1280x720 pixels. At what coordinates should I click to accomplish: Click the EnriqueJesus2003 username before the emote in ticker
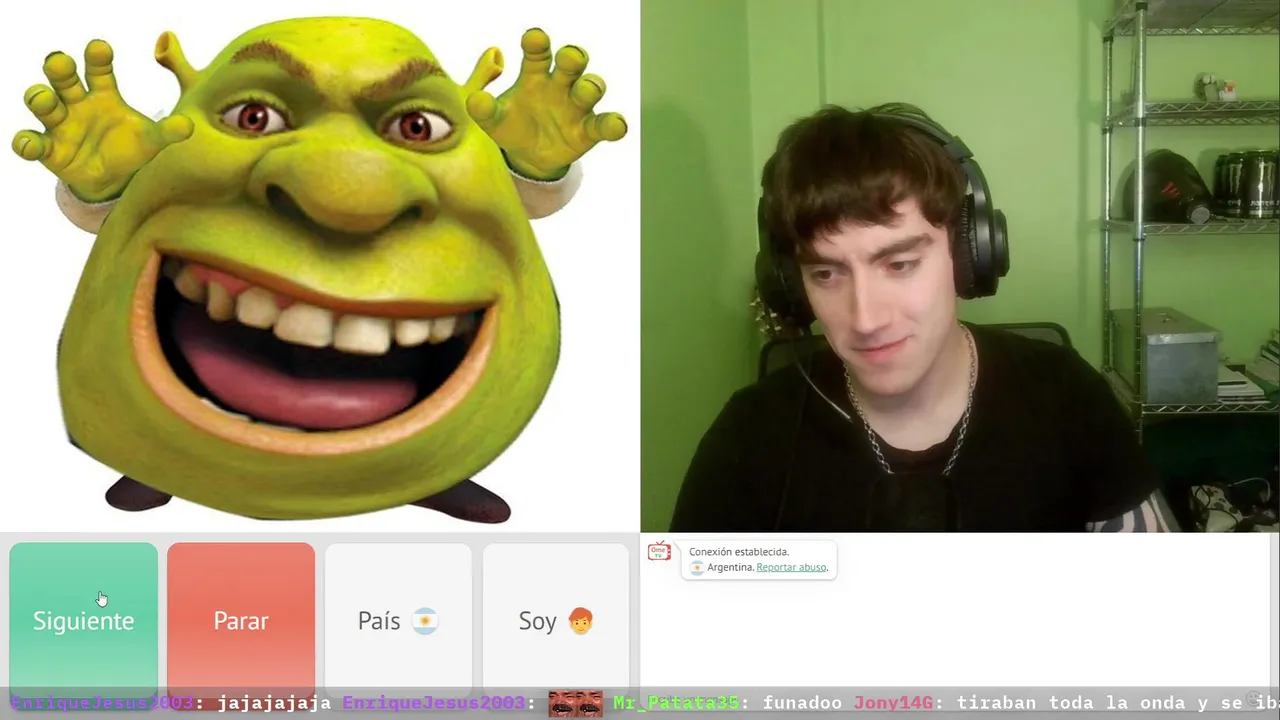click(x=433, y=703)
